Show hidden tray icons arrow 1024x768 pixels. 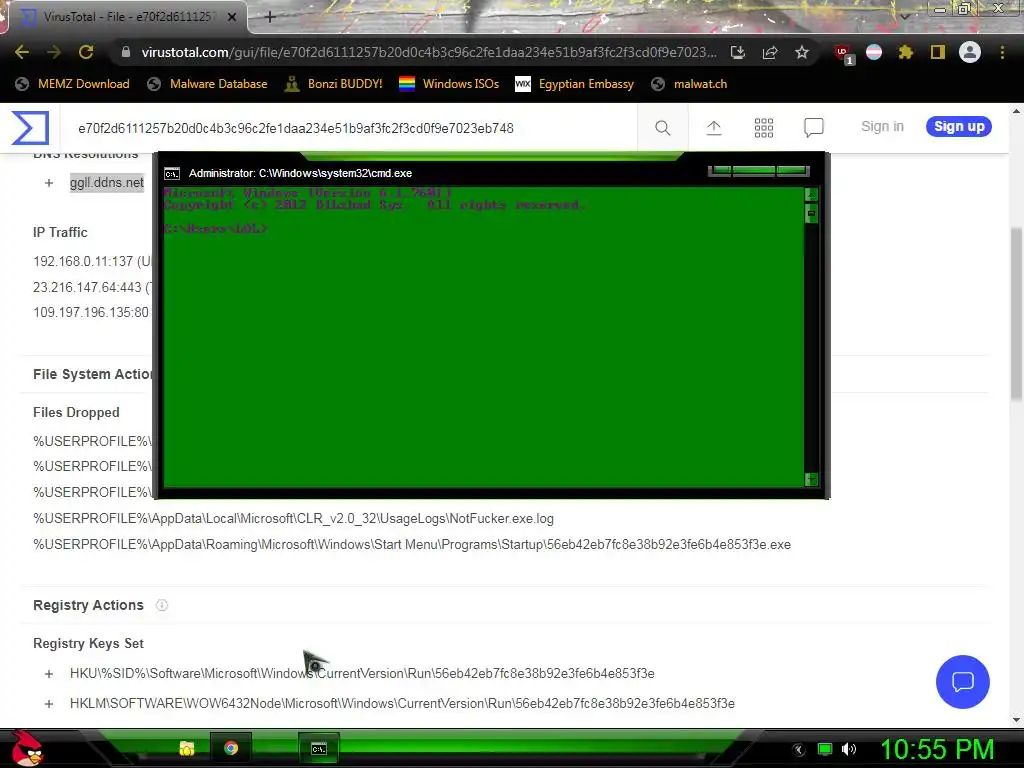click(798, 749)
